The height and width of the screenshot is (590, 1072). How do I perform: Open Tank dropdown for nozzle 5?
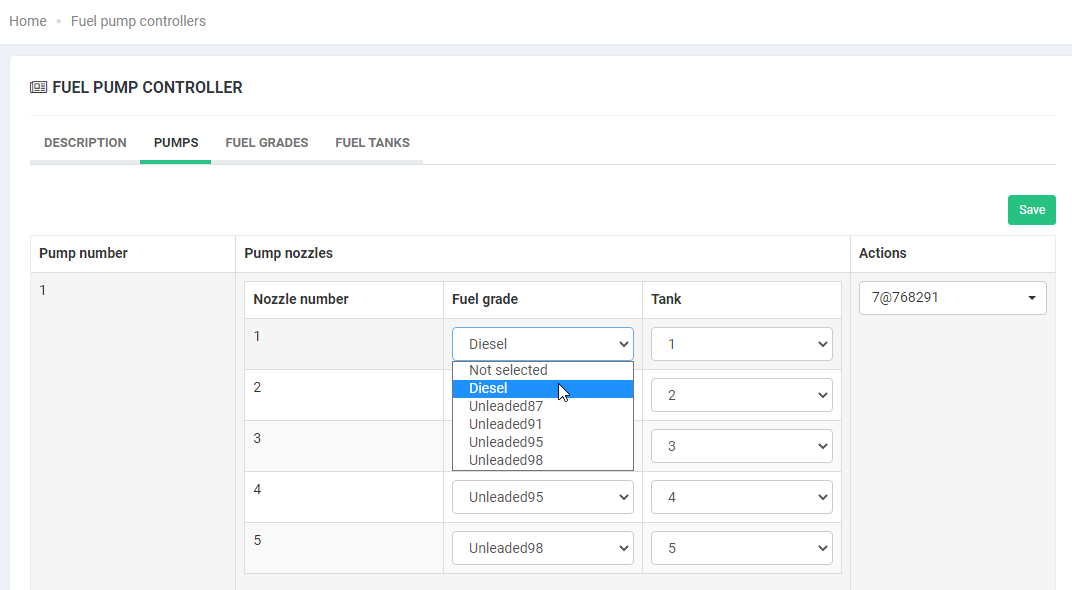(741, 548)
